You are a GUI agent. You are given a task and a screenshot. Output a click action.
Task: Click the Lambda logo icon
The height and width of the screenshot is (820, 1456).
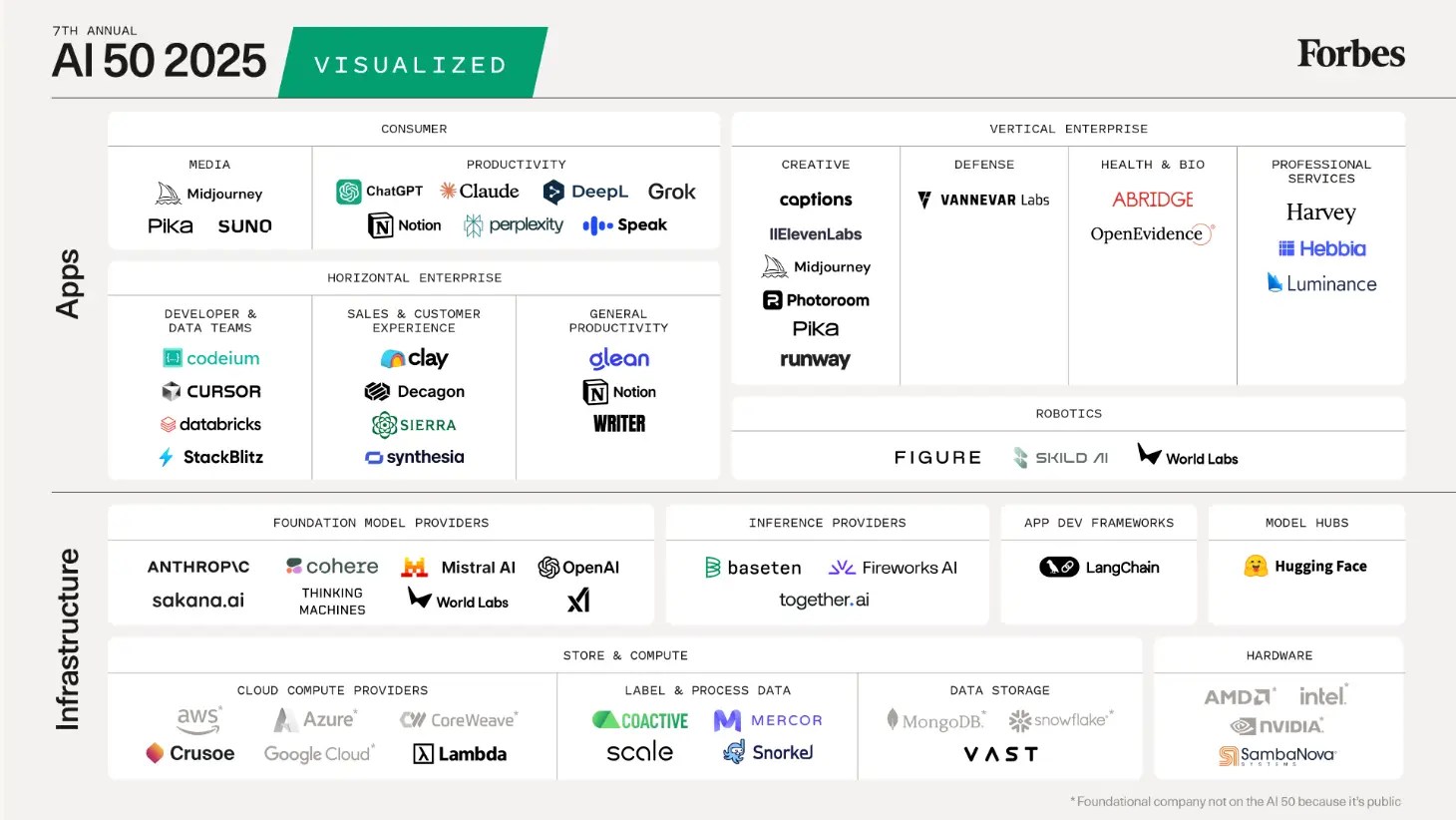(423, 754)
